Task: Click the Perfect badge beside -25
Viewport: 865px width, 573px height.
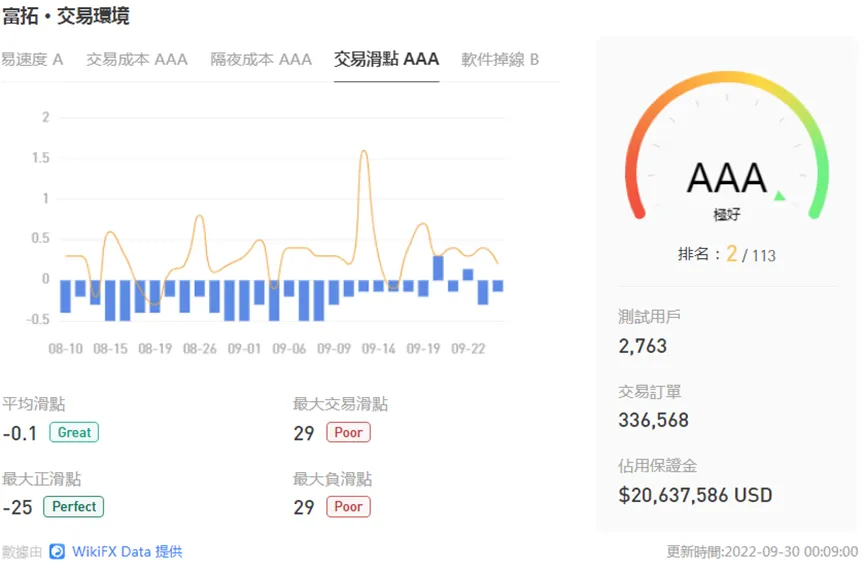Action: coord(74,507)
